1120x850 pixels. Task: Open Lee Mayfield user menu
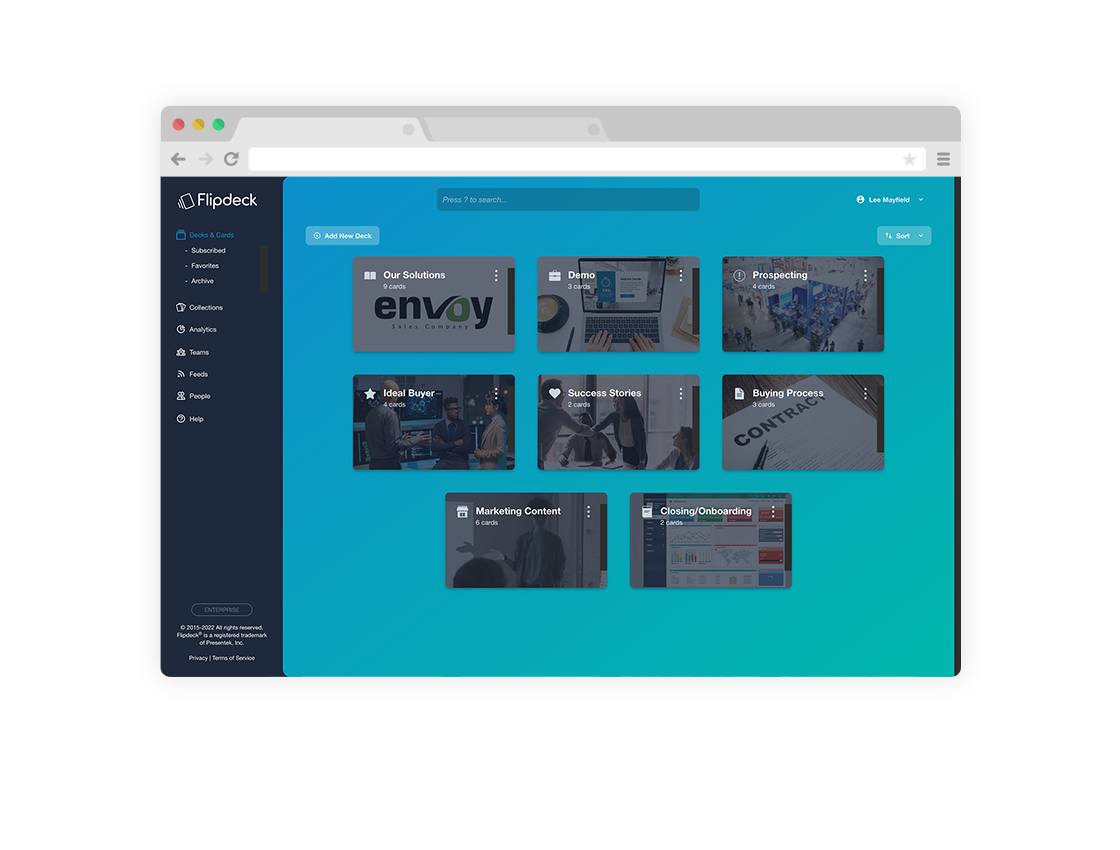pos(889,200)
